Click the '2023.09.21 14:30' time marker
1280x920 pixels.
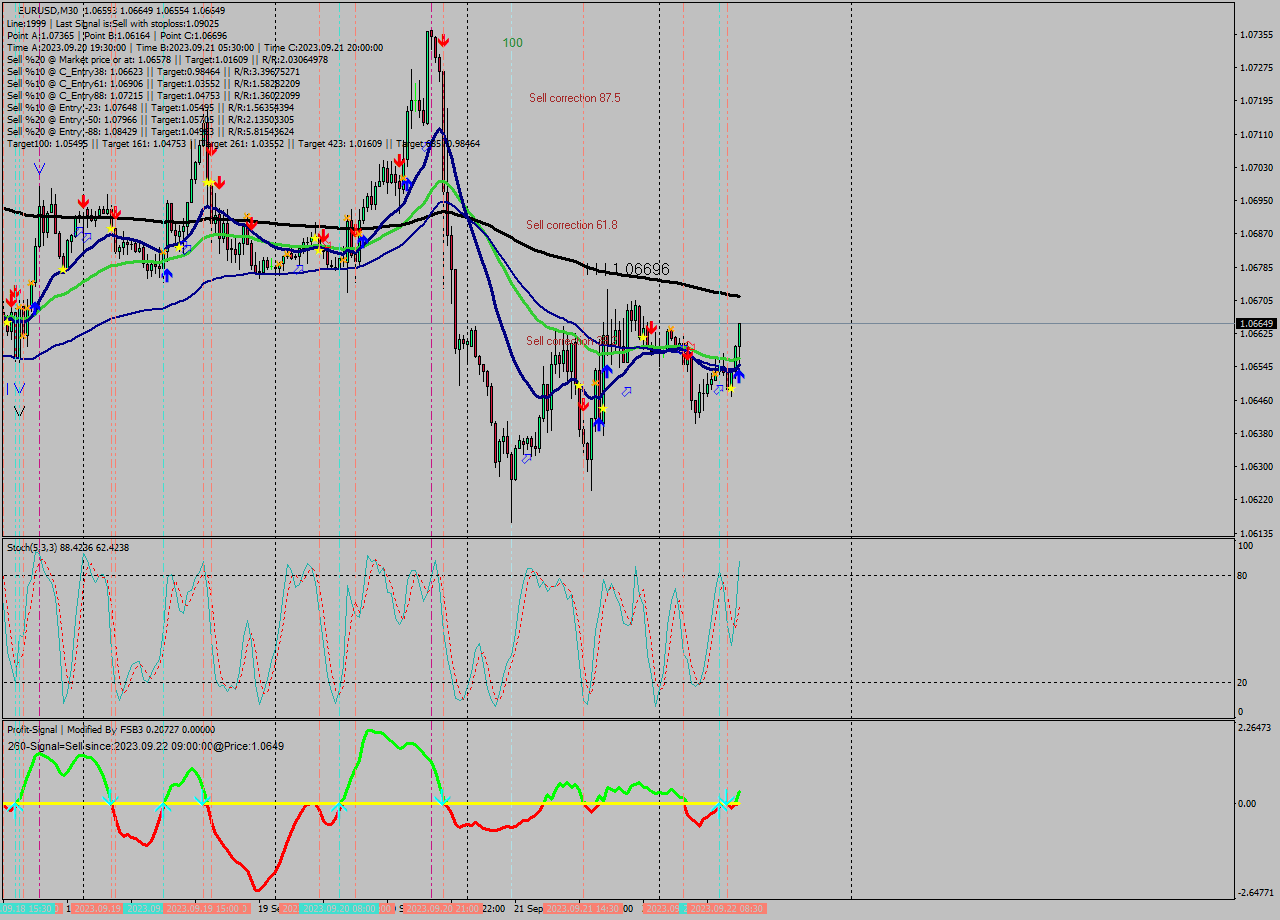pyautogui.click(x=584, y=908)
